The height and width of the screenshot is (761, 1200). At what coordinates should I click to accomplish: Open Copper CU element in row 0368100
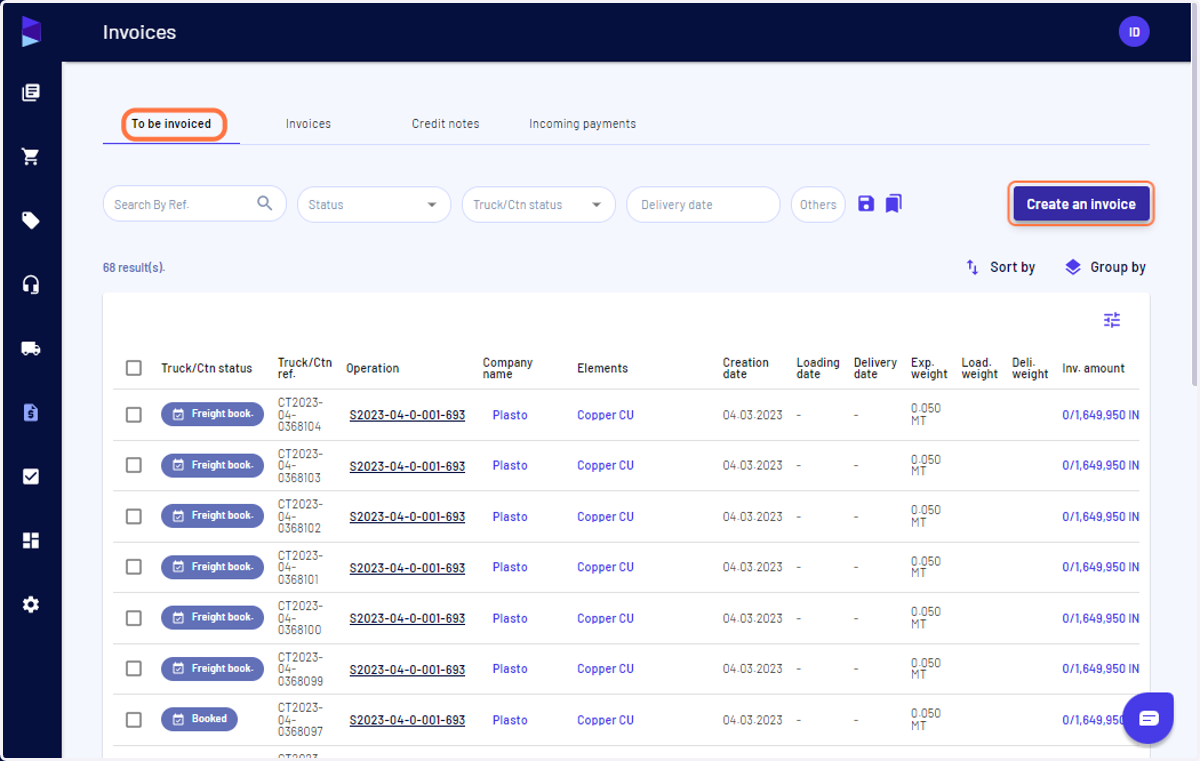click(605, 618)
